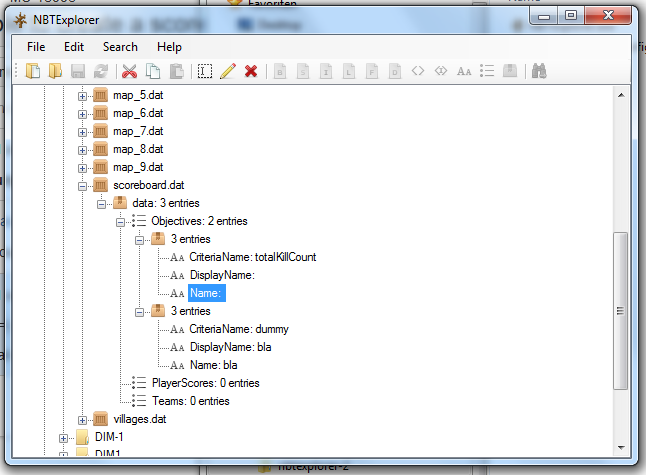The image size is (646, 475).
Task: Select the map_7.dat label
Action: click(138, 131)
